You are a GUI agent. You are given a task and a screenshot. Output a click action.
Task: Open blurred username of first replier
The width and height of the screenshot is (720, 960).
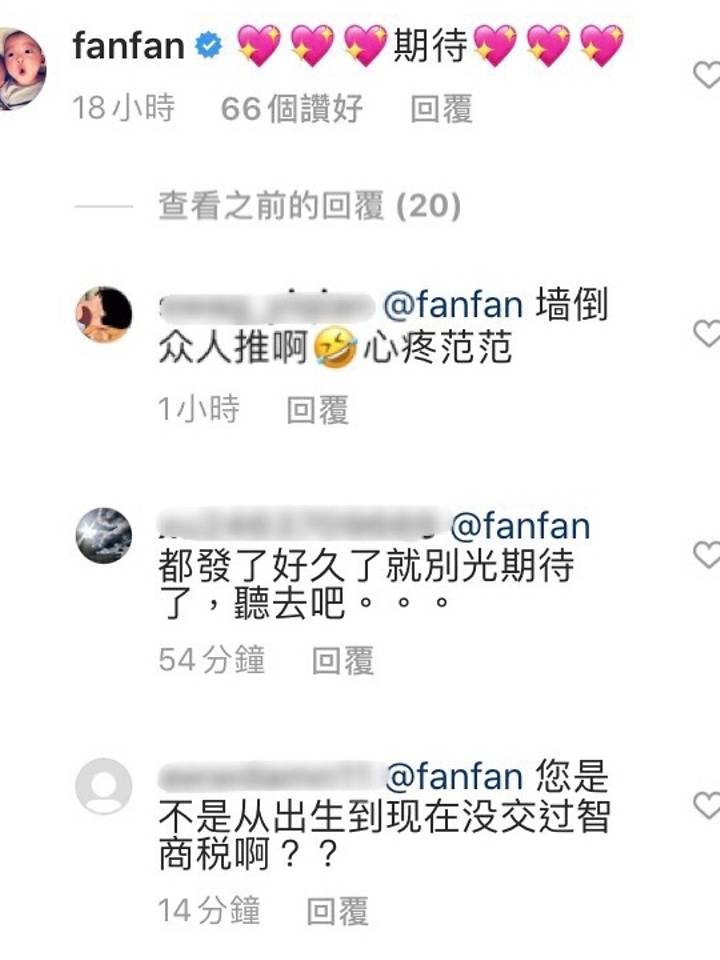pyautogui.click(x=267, y=306)
